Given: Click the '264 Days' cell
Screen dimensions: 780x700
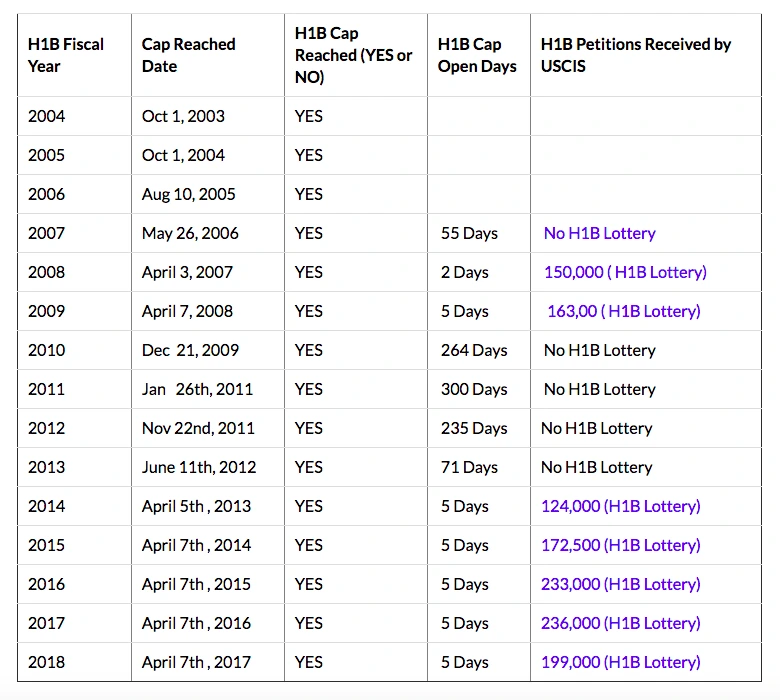Looking at the screenshot, I should [x=479, y=350].
